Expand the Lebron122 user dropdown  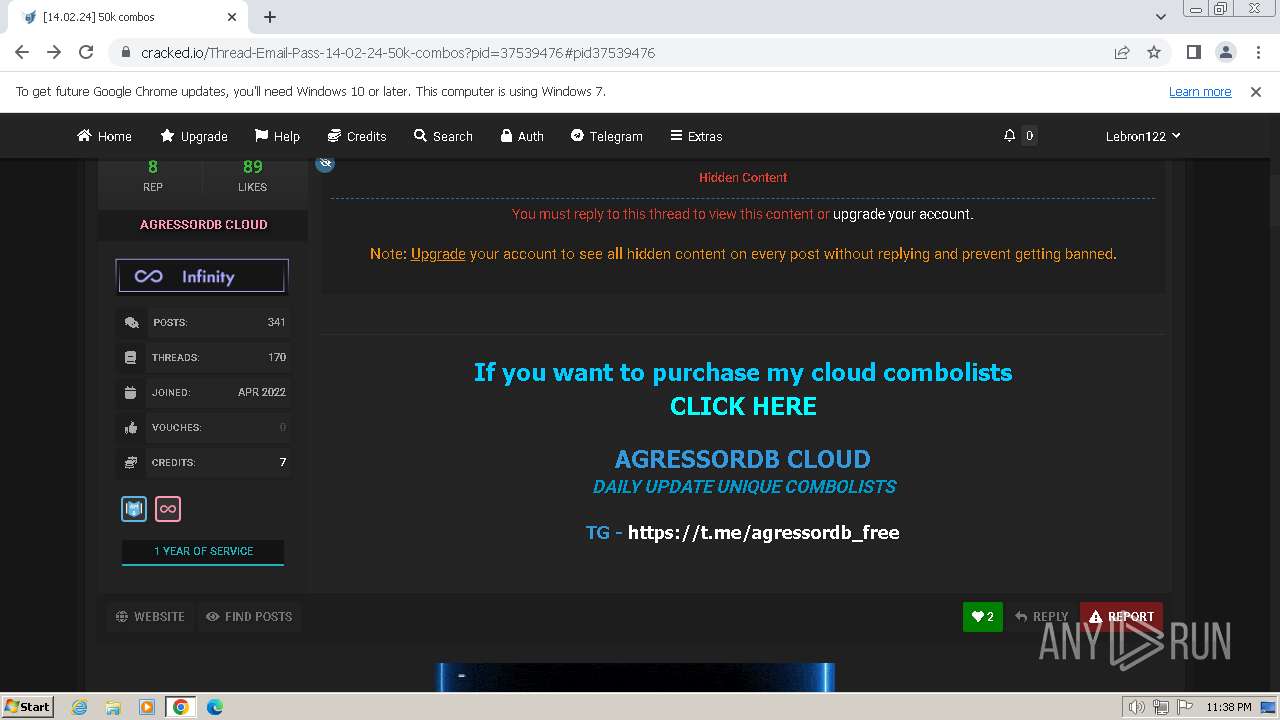click(x=1143, y=136)
